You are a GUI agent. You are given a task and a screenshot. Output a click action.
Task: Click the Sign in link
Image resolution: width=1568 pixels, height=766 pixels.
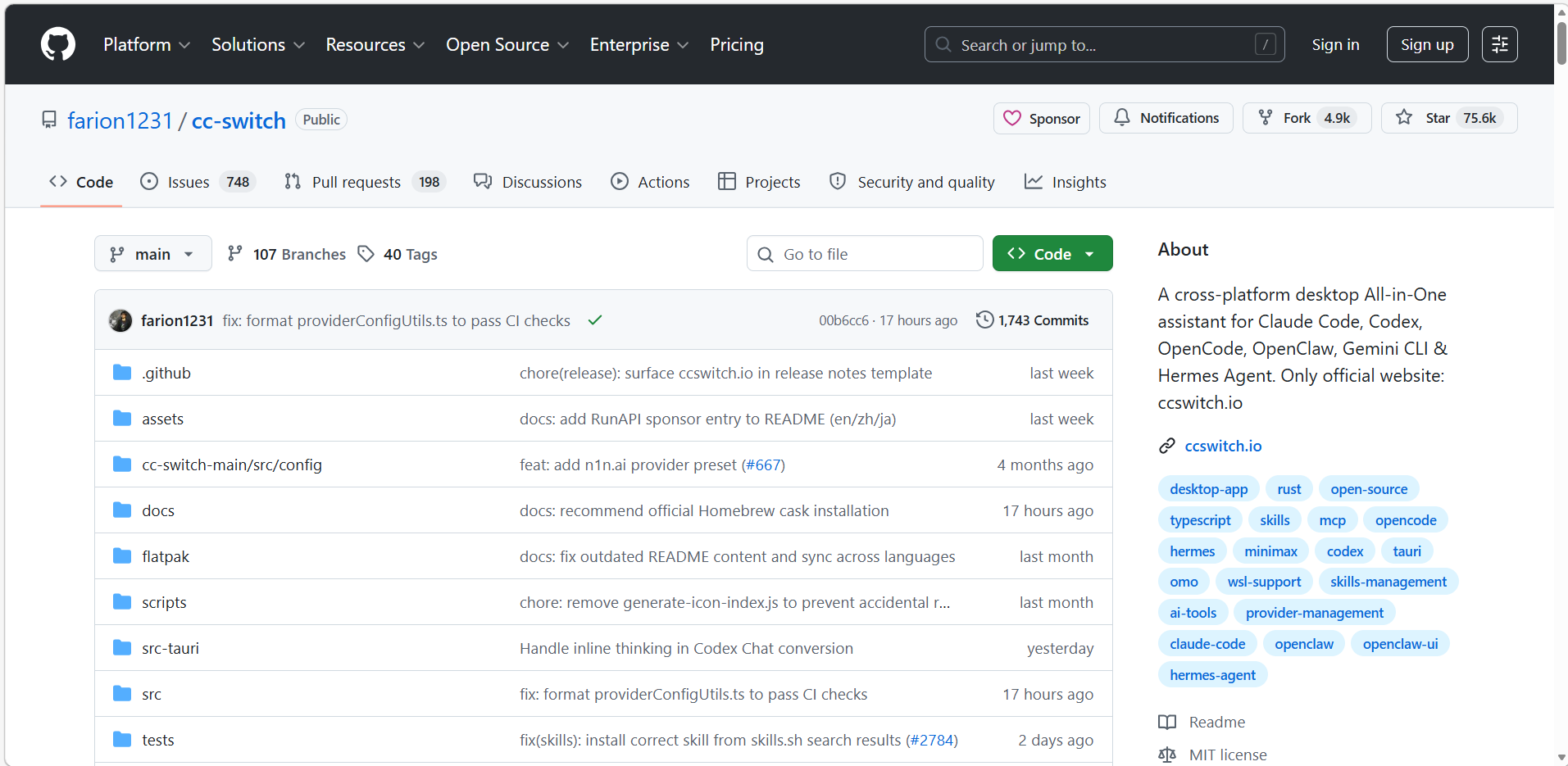pyautogui.click(x=1335, y=44)
